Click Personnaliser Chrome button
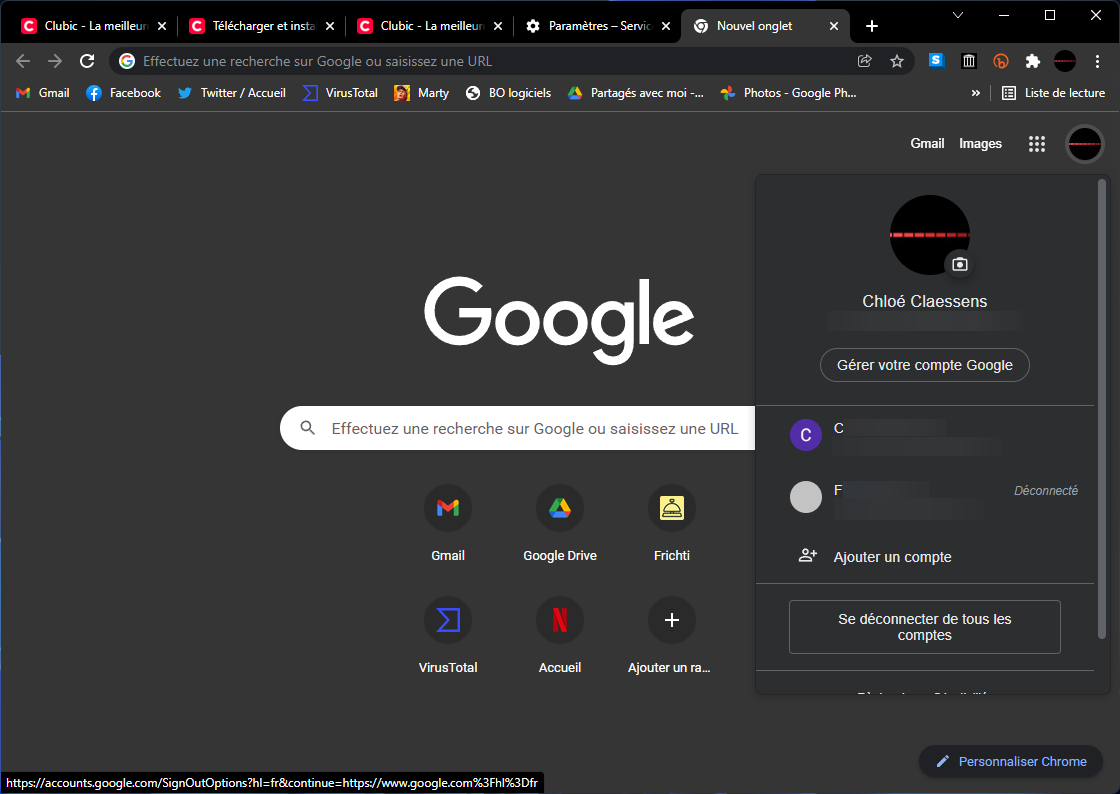Screen dimensions: 1120x794 click(1011, 761)
